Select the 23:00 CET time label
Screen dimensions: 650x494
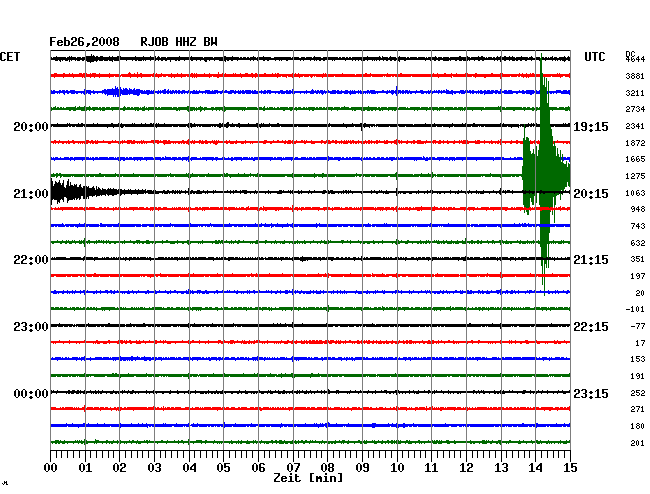31,327
